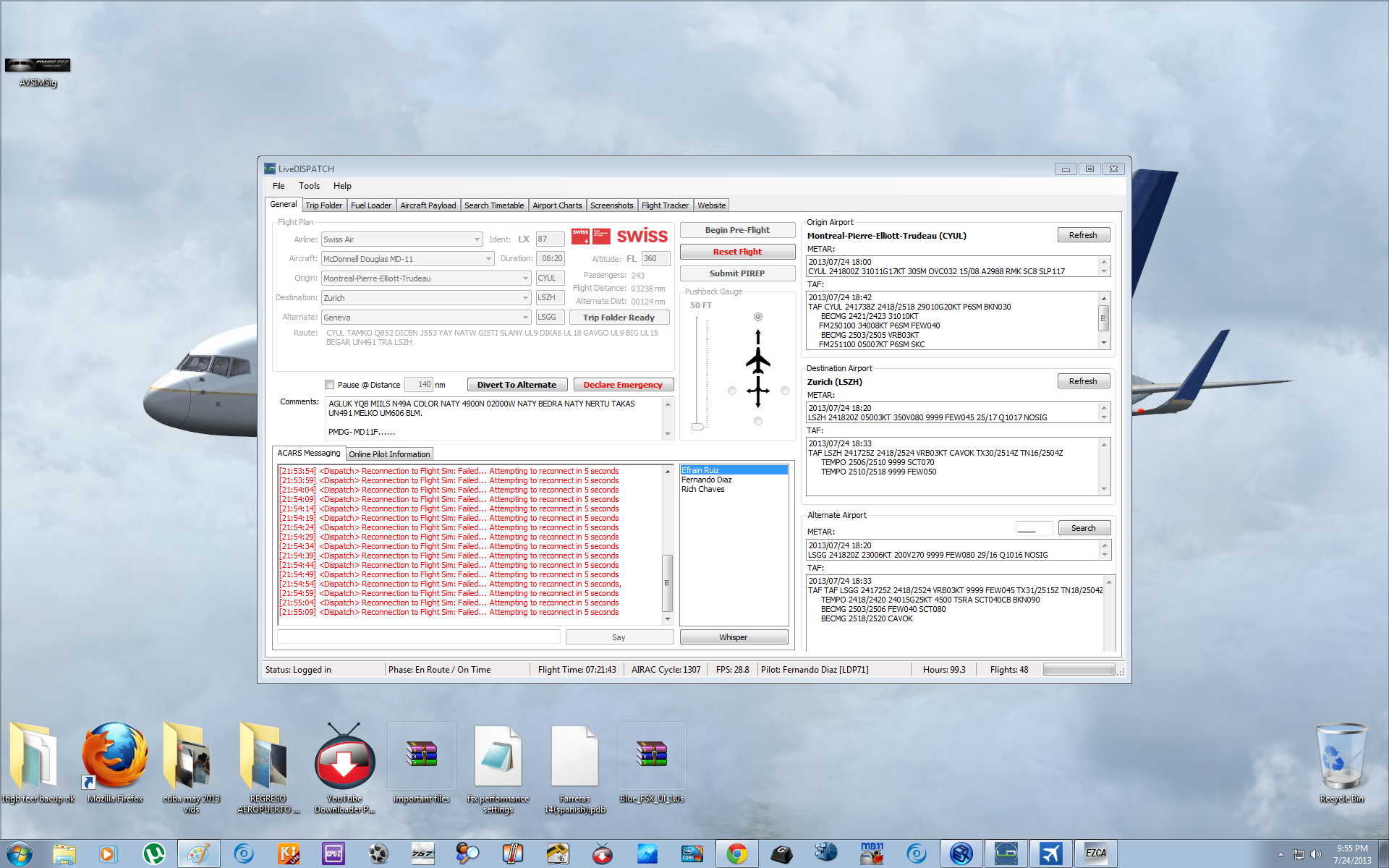Screen dimensions: 1389x868
Task: Switch to Fuel Loader tab
Action: 370,205
